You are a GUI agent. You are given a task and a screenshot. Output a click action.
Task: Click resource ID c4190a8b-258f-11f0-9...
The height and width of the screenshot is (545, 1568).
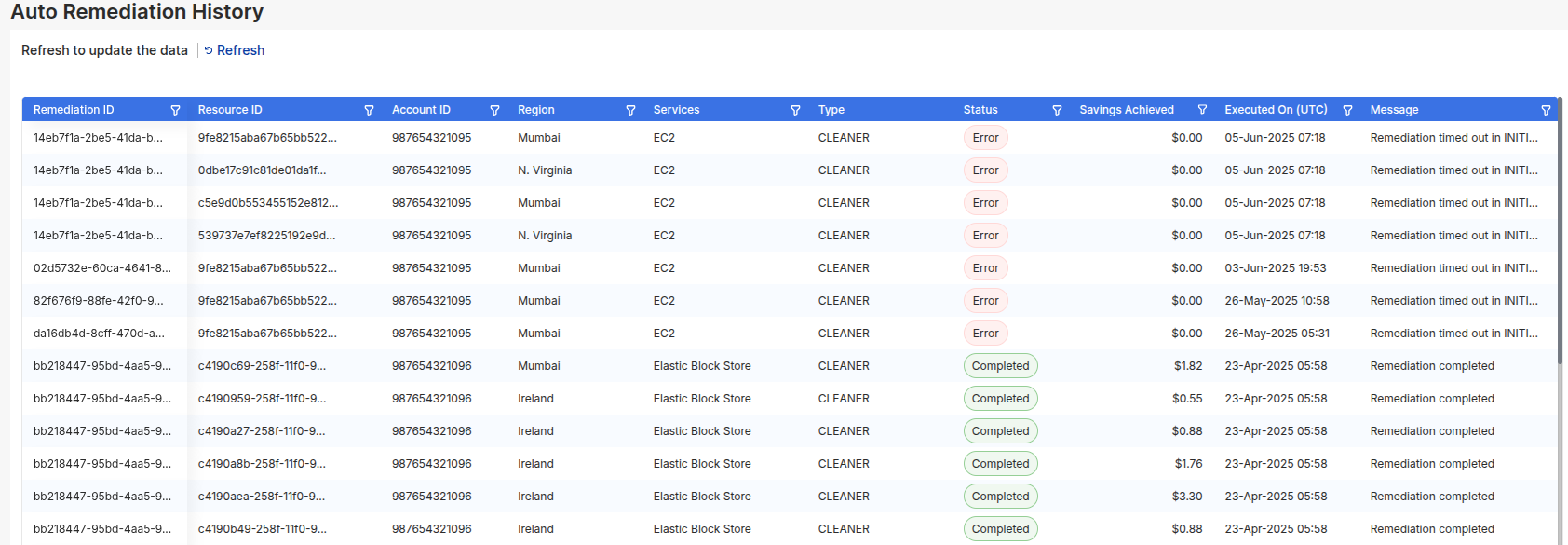262,464
